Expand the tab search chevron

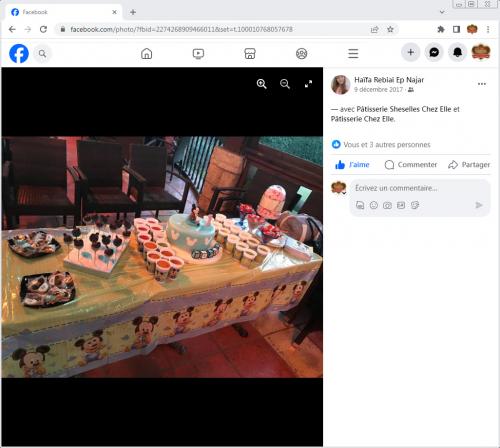point(442,12)
